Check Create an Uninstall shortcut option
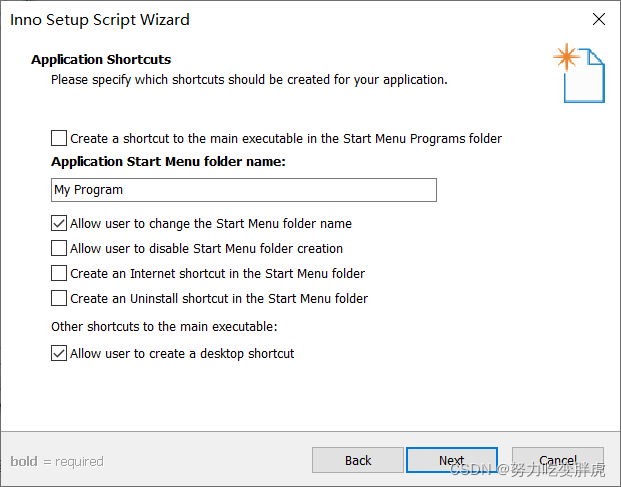Viewport: 621px width, 487px height. (x=59, y=298)
